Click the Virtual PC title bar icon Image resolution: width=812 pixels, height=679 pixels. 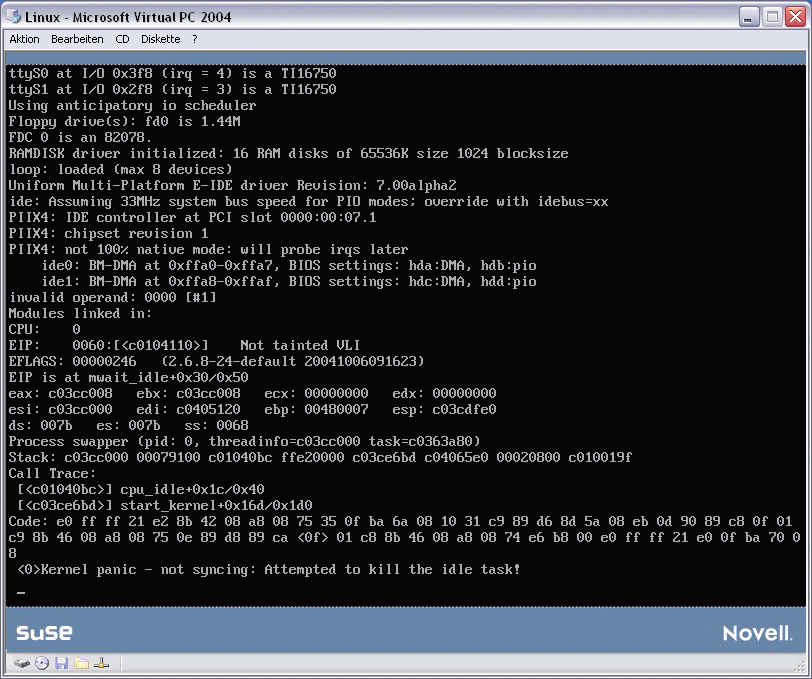click(x=13, y=17)
